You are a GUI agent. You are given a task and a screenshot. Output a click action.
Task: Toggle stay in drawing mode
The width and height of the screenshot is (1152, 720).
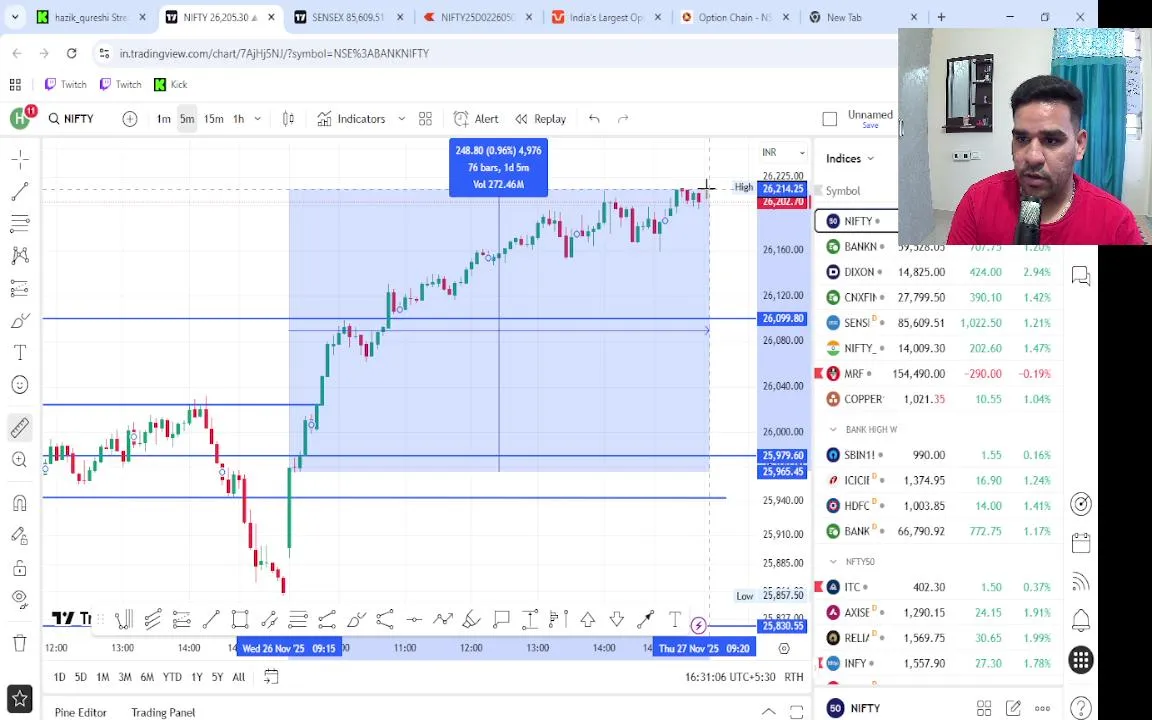[x=20, y=536]
